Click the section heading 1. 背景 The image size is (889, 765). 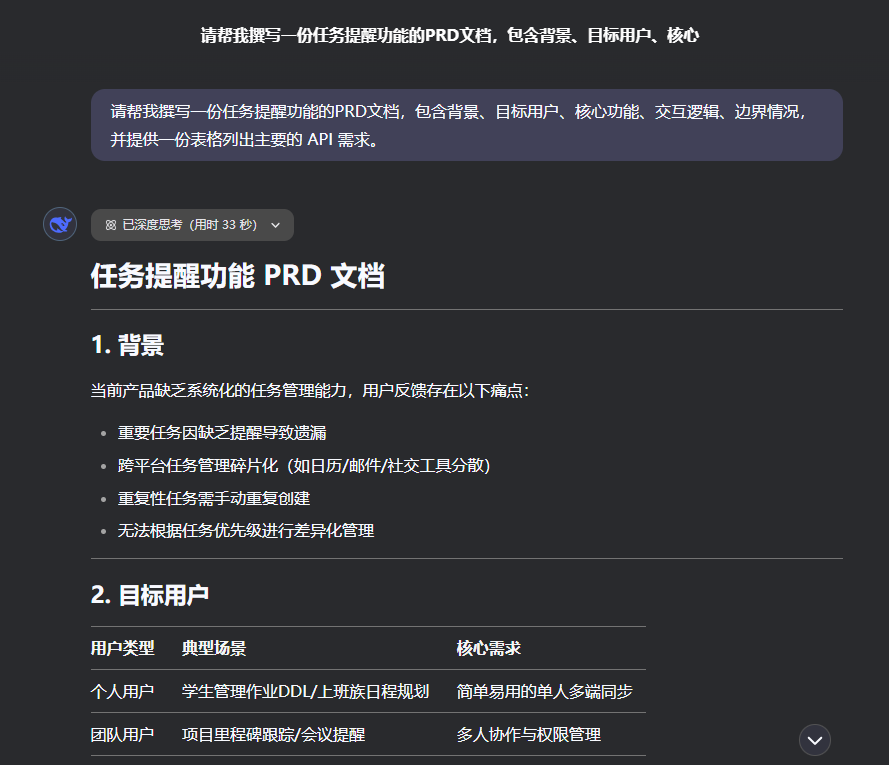click(x=129, y=345)
